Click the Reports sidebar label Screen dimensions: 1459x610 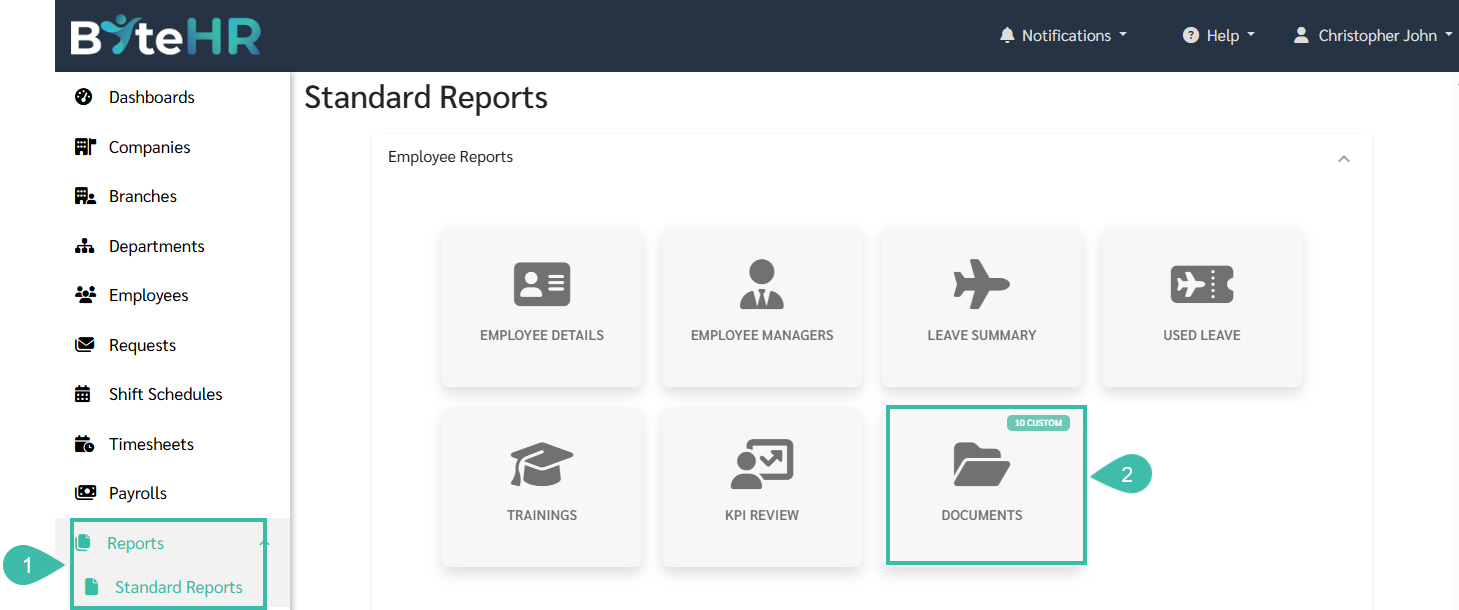135,543
